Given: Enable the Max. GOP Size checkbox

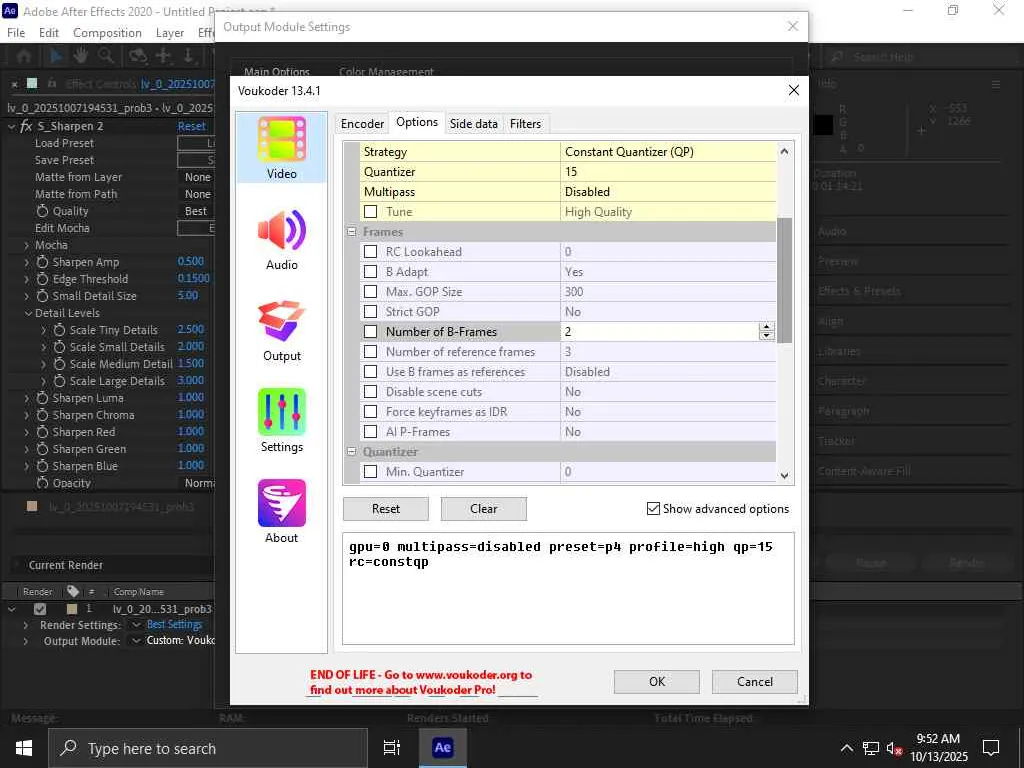Looking at the screenshot, I should (x=370, y=291).
